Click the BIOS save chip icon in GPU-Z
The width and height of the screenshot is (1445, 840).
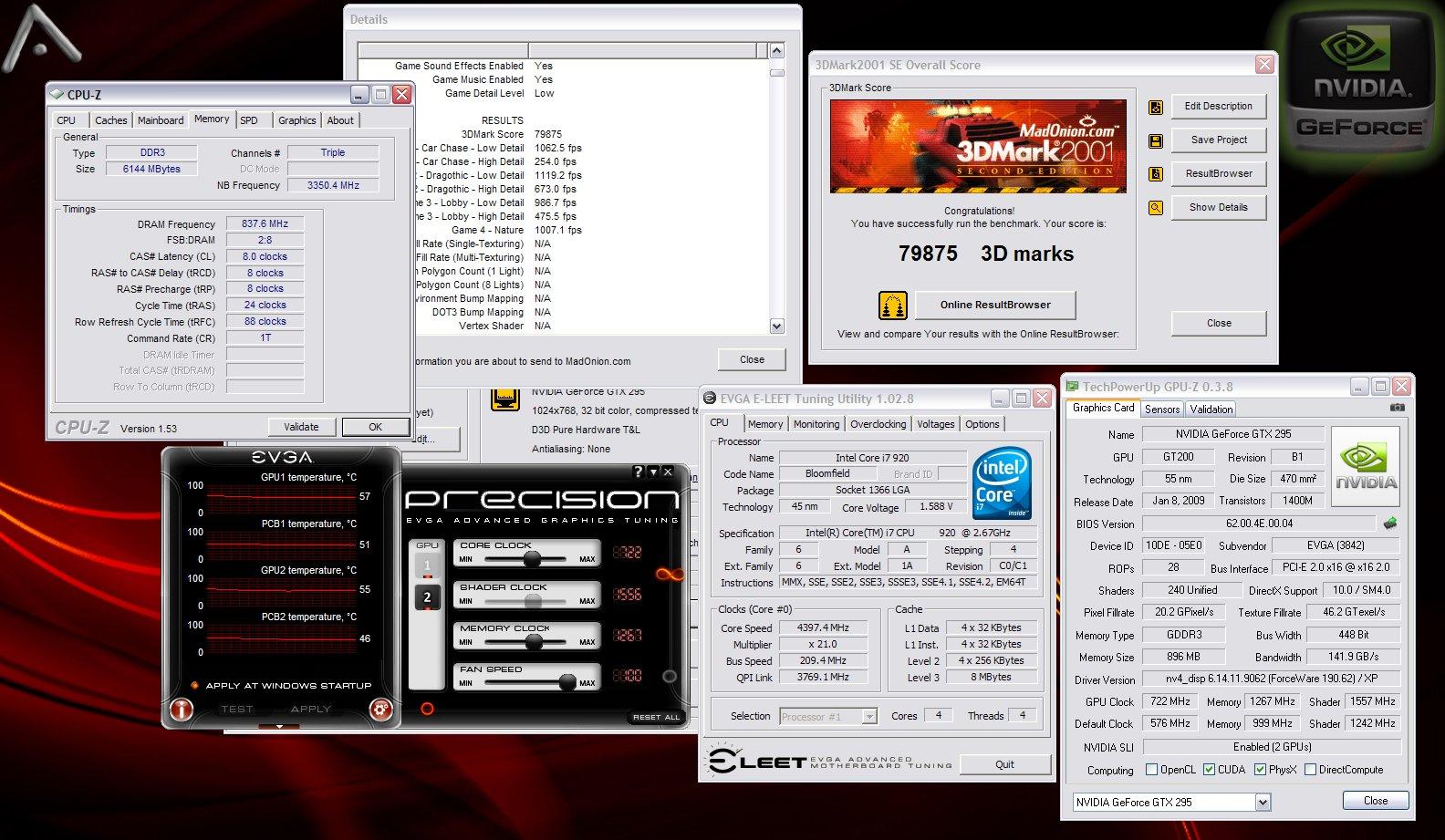click(x=1390, y=524)
